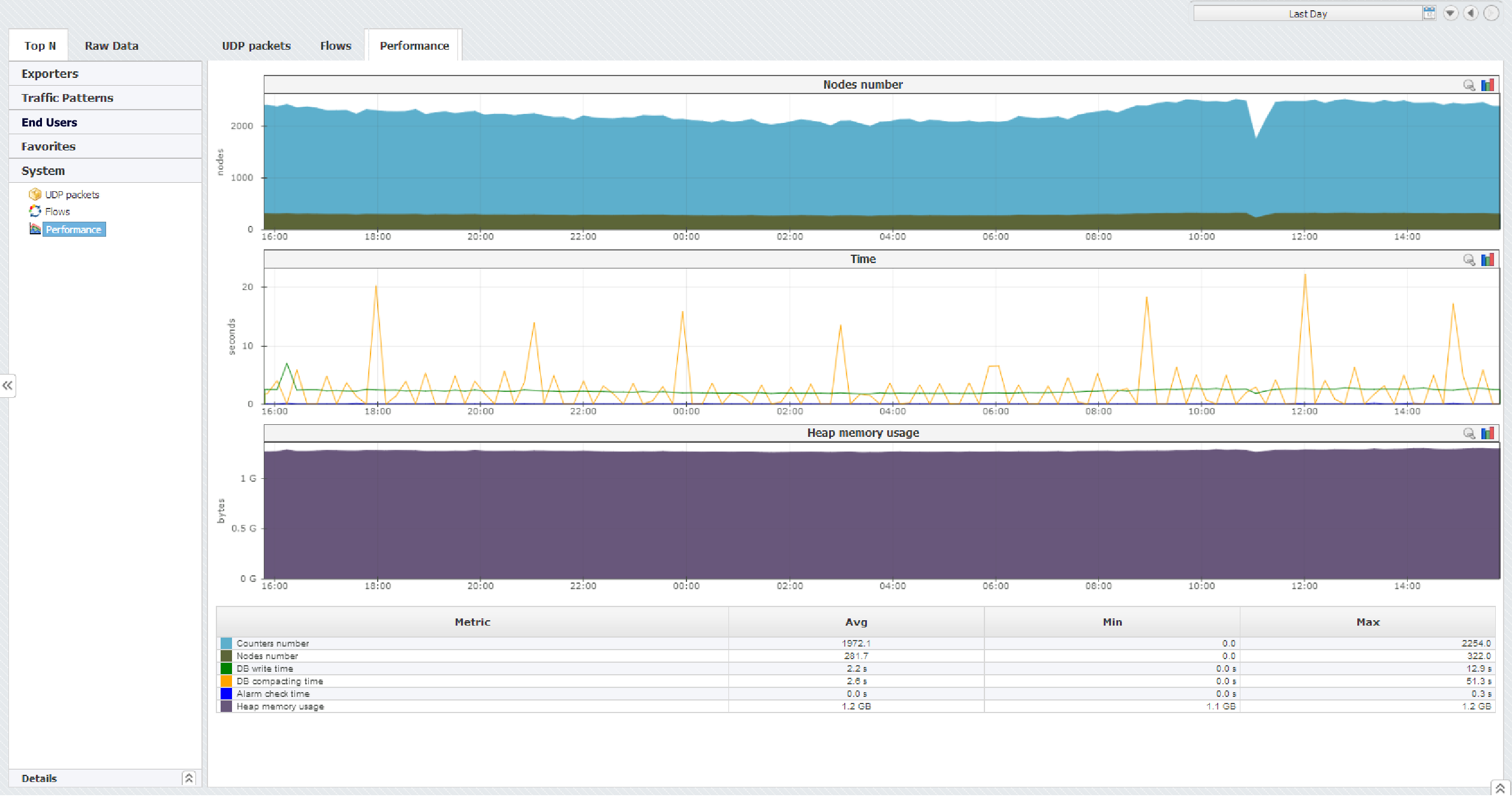Viewport: 1512px width, 797px height.
Task: Toggle the DB compacting time legend swatch
Action: pyautogui.click(x=227, y=681)
